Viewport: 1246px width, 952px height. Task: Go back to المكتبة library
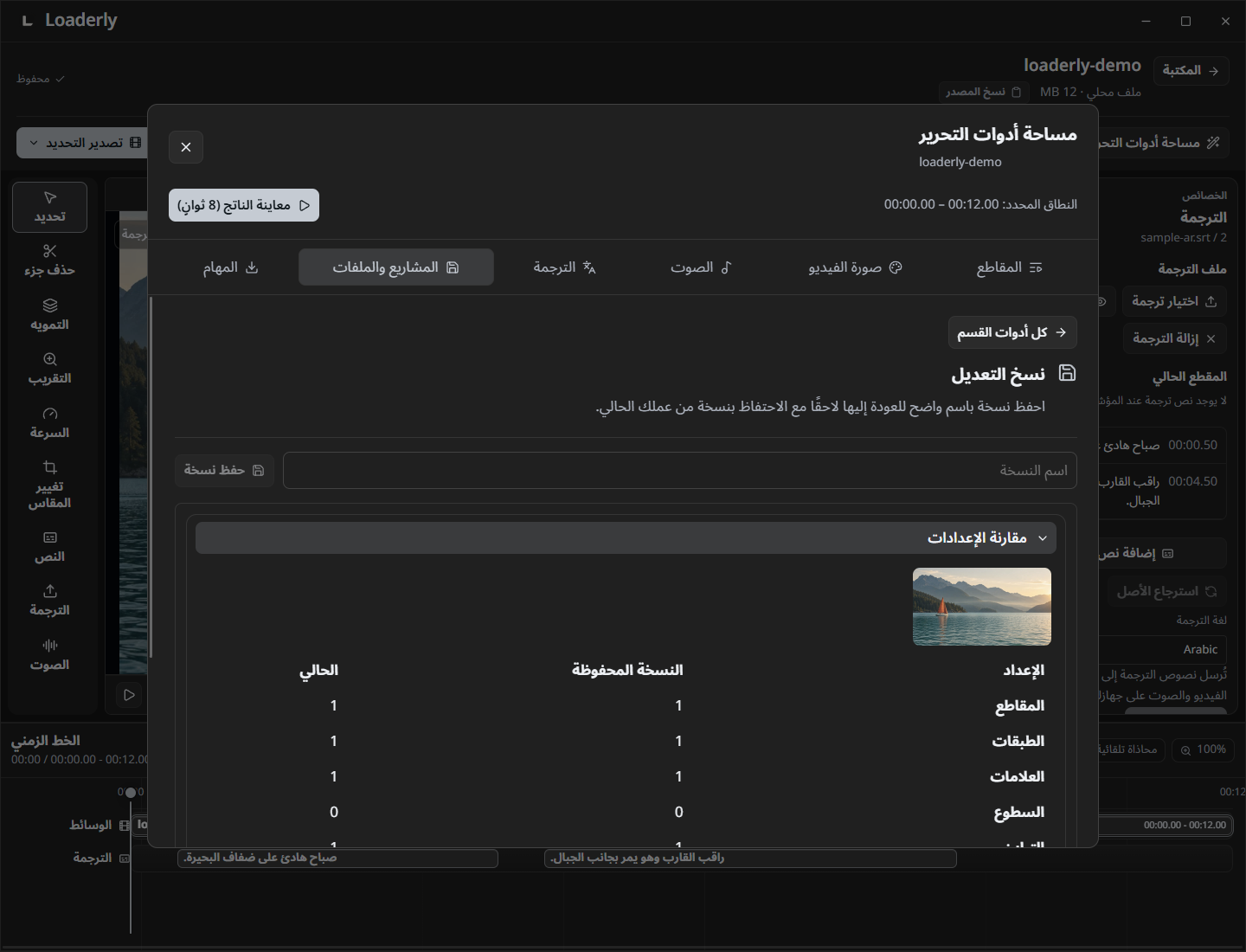1191,70
